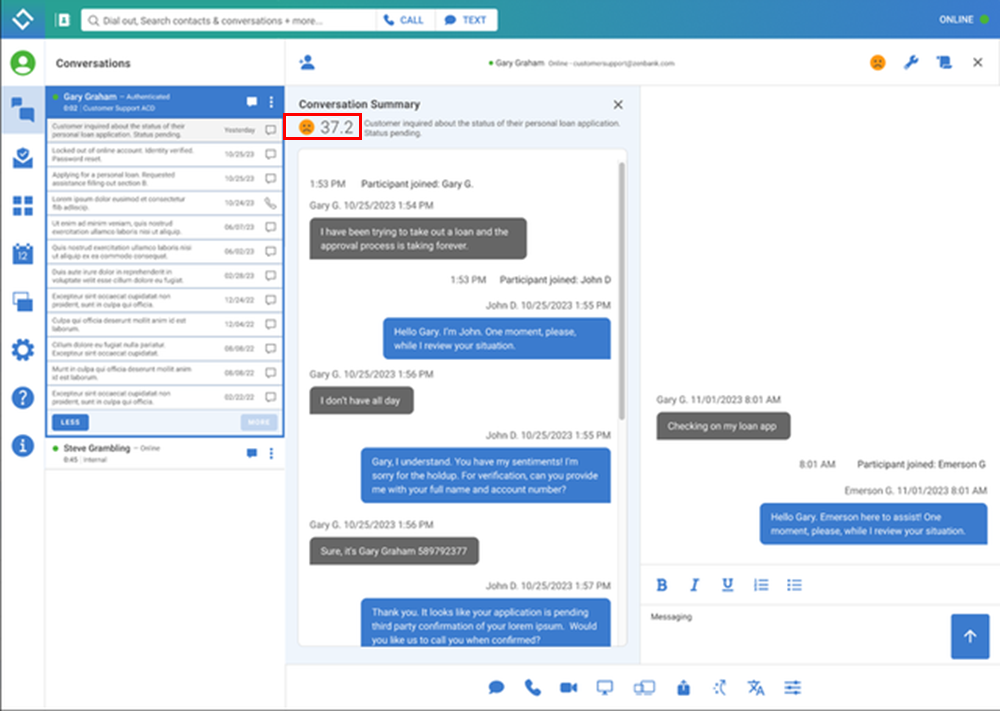Click the wrench tool icon
The width and height of the screenshot is (1000, 711).
click(x=910, y=63)
